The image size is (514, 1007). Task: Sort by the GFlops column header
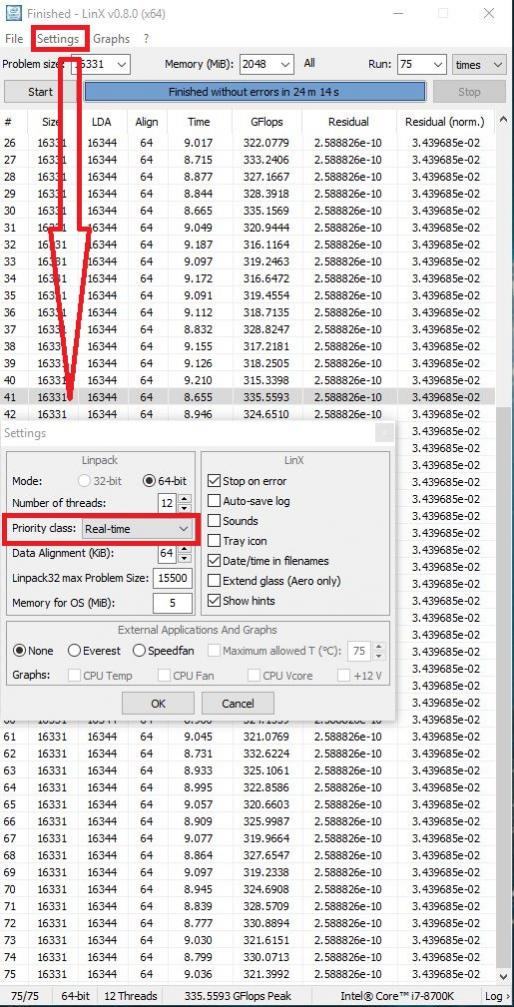pos(267,121)
